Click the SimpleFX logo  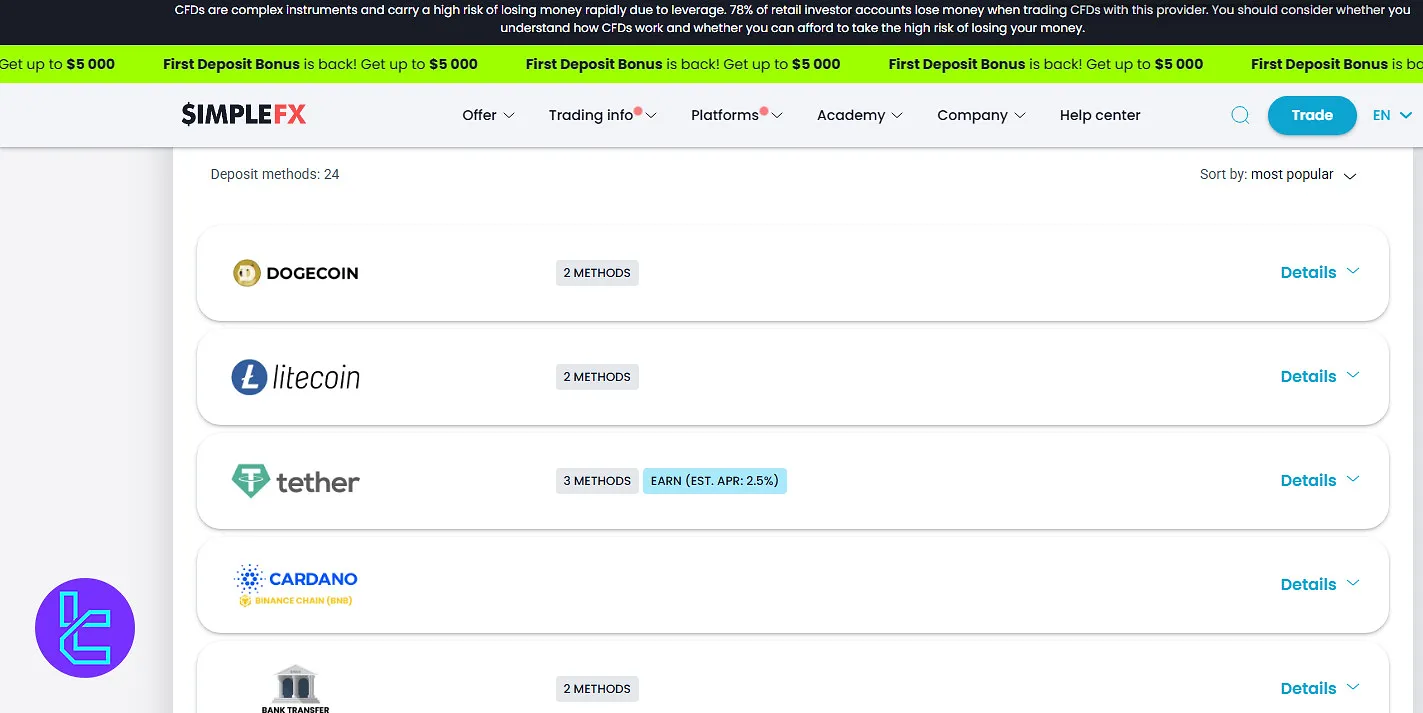244,115
